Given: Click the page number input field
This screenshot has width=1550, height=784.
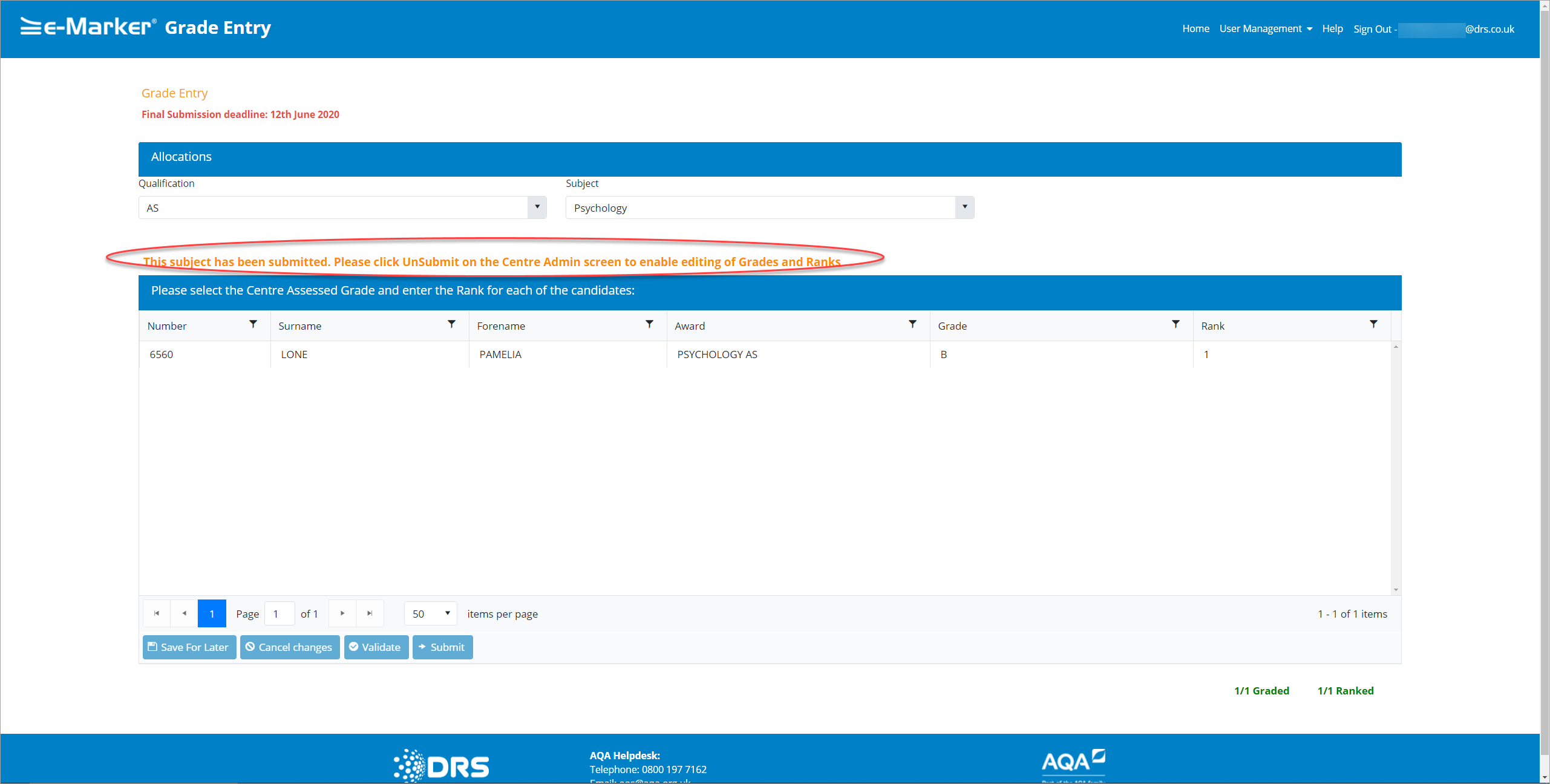Looking at the screenshot, I should [280, 613].
